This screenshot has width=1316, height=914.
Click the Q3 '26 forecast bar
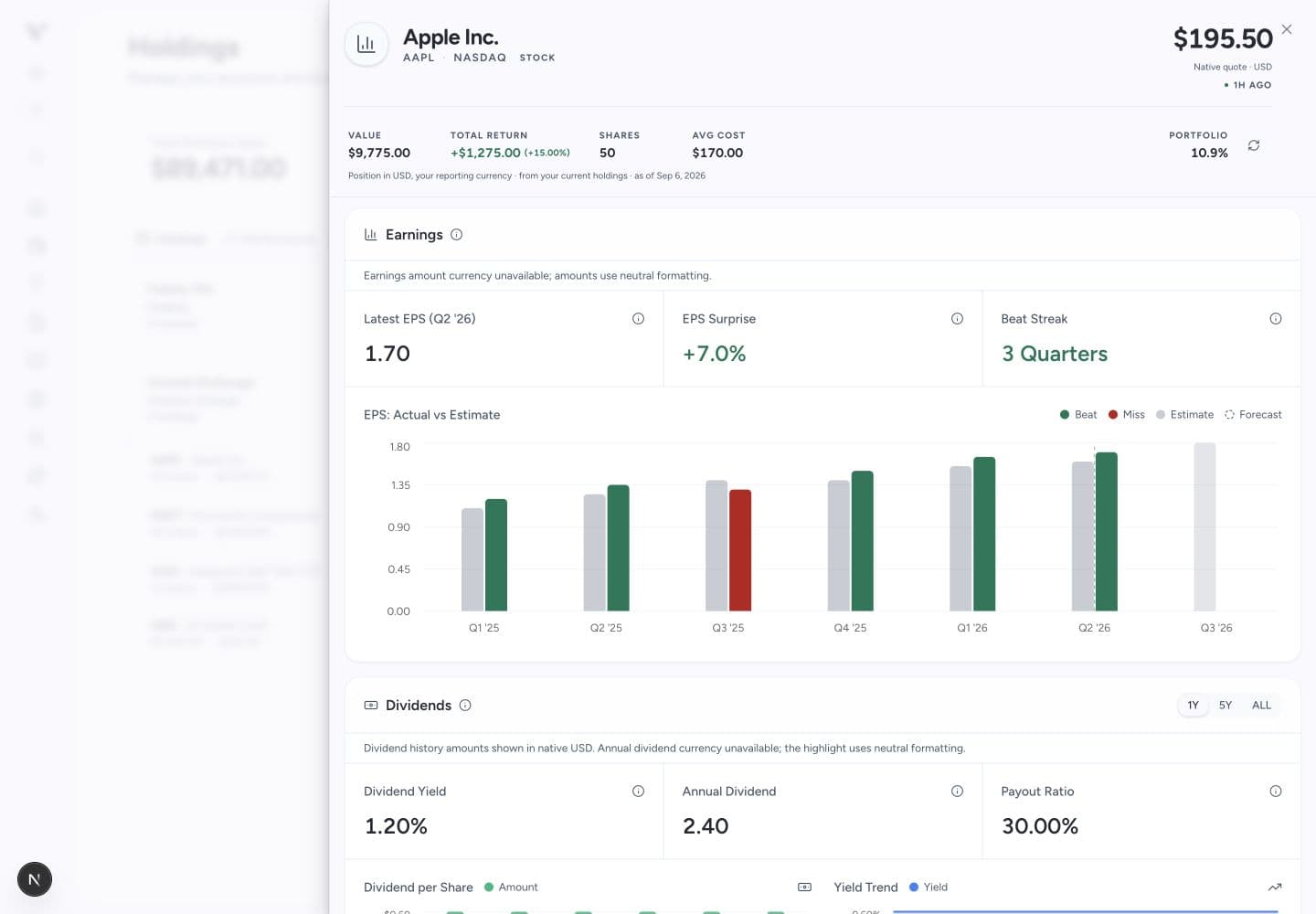[x=1205, y=527]
